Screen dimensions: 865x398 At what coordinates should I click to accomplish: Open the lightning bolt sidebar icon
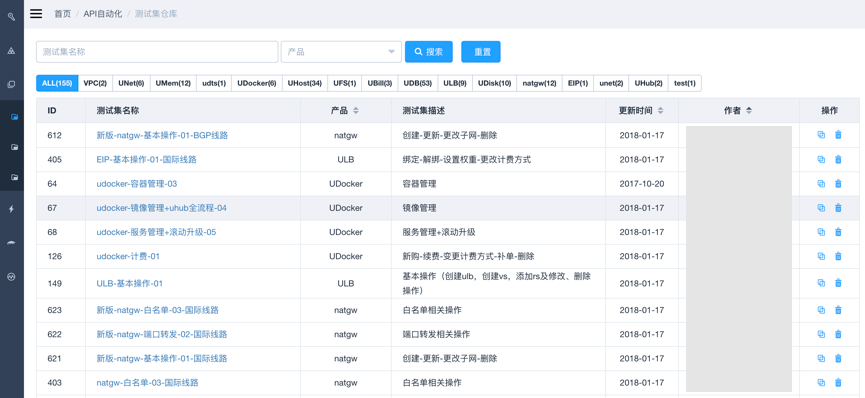click(x=11, y=209)
